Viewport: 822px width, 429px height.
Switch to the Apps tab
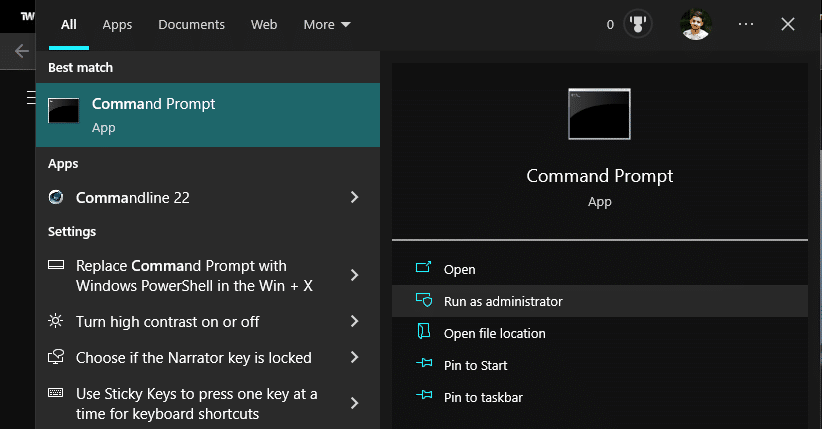pos(117,25)
